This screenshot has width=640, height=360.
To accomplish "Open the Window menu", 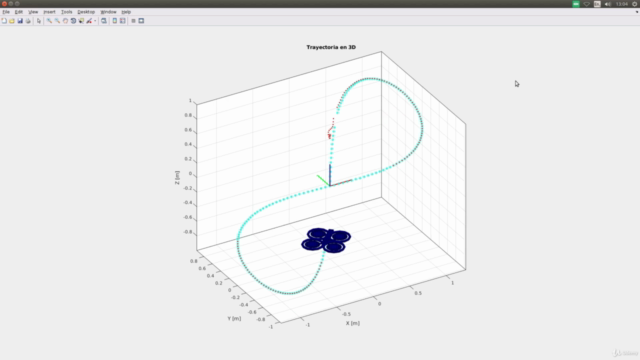I will [109, 12].
